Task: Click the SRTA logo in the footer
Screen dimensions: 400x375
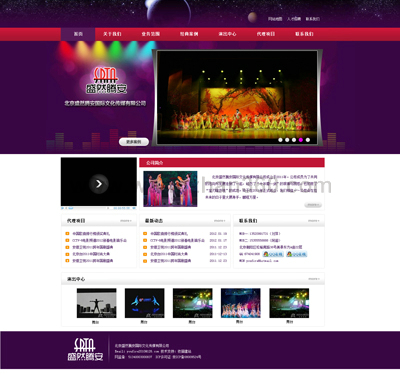Action: click(x=85, y=350)
